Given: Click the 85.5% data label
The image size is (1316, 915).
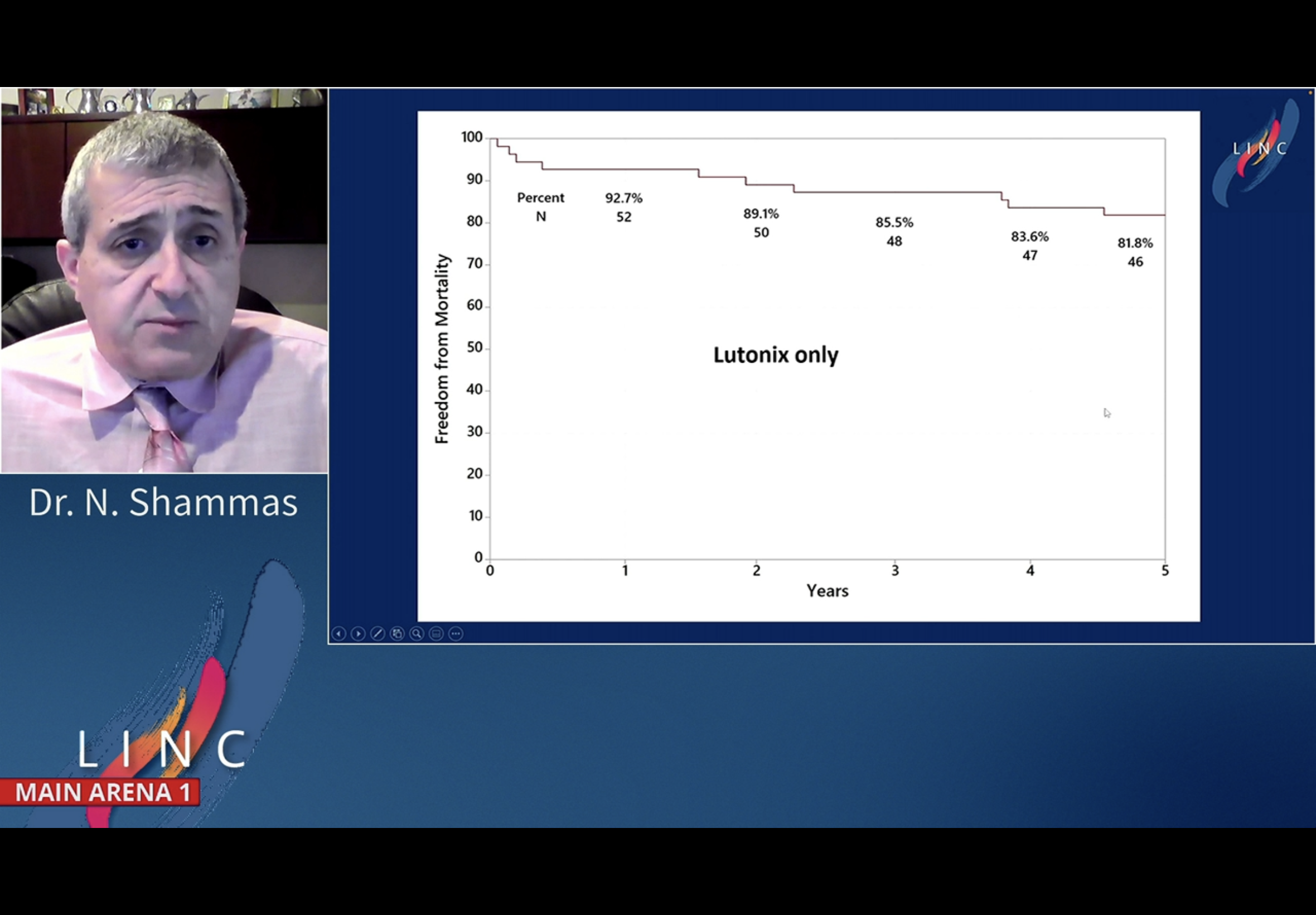Looking at the screenshot, I should pos(894,223).
